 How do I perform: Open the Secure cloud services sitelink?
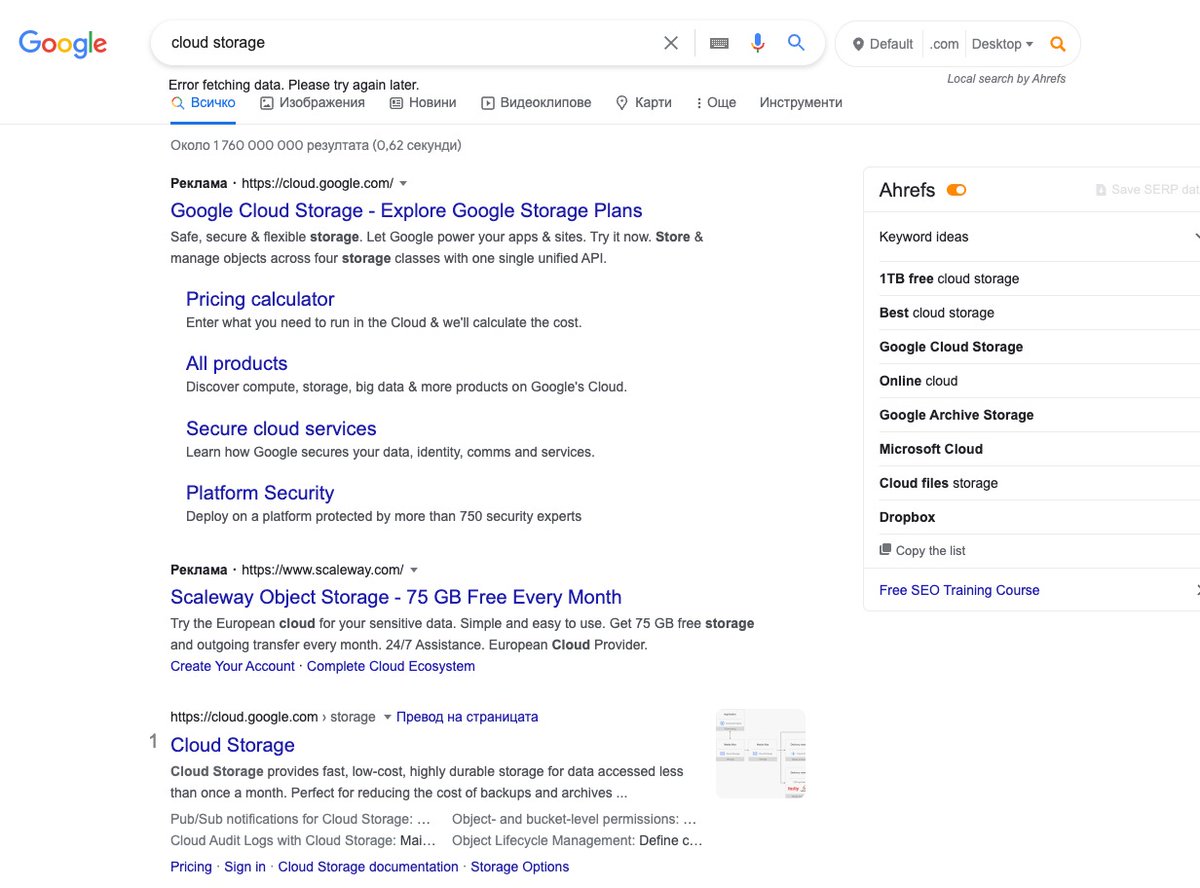(x=281, y=428)
